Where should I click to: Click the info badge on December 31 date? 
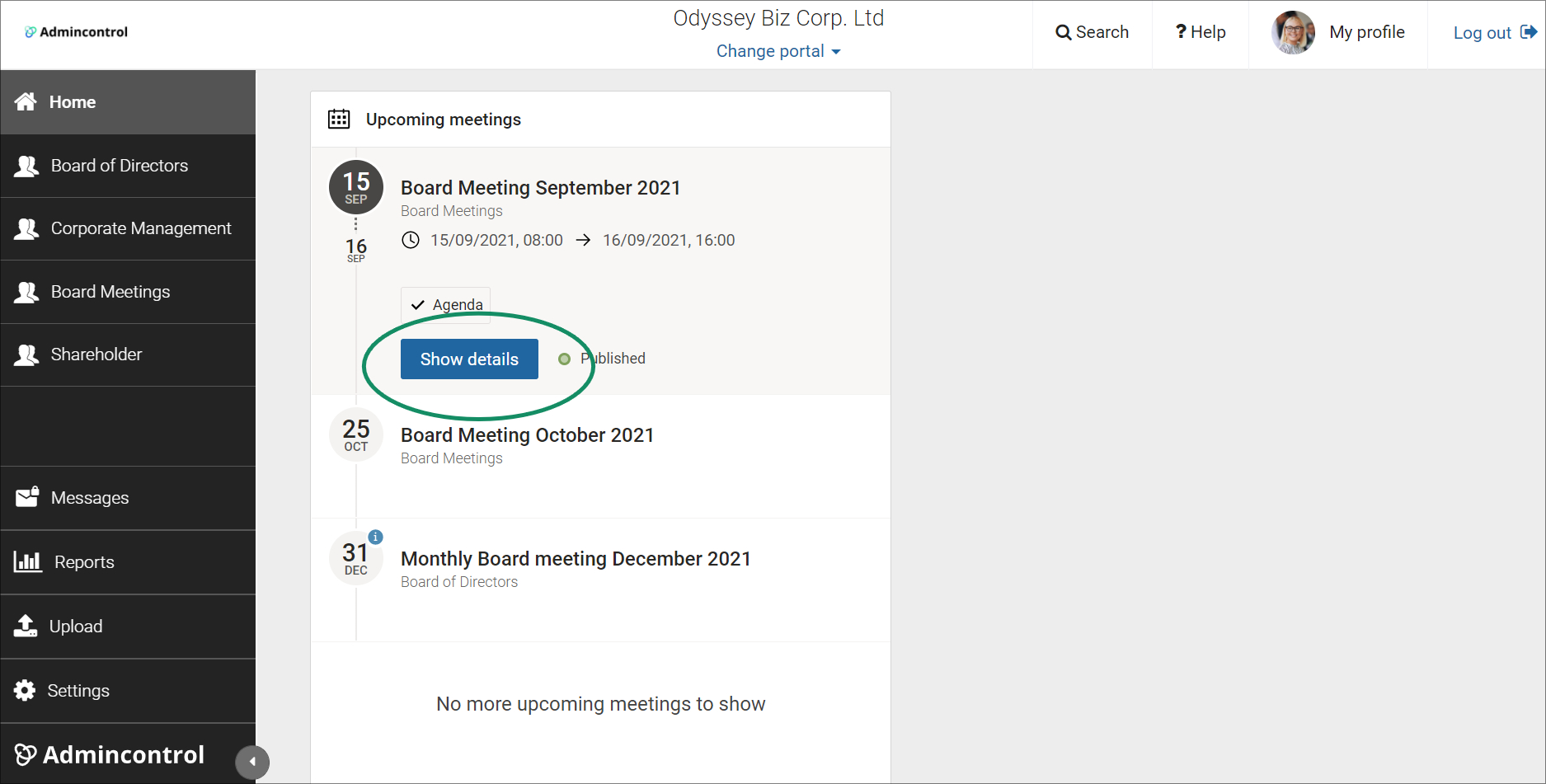[x=376, y=537]
